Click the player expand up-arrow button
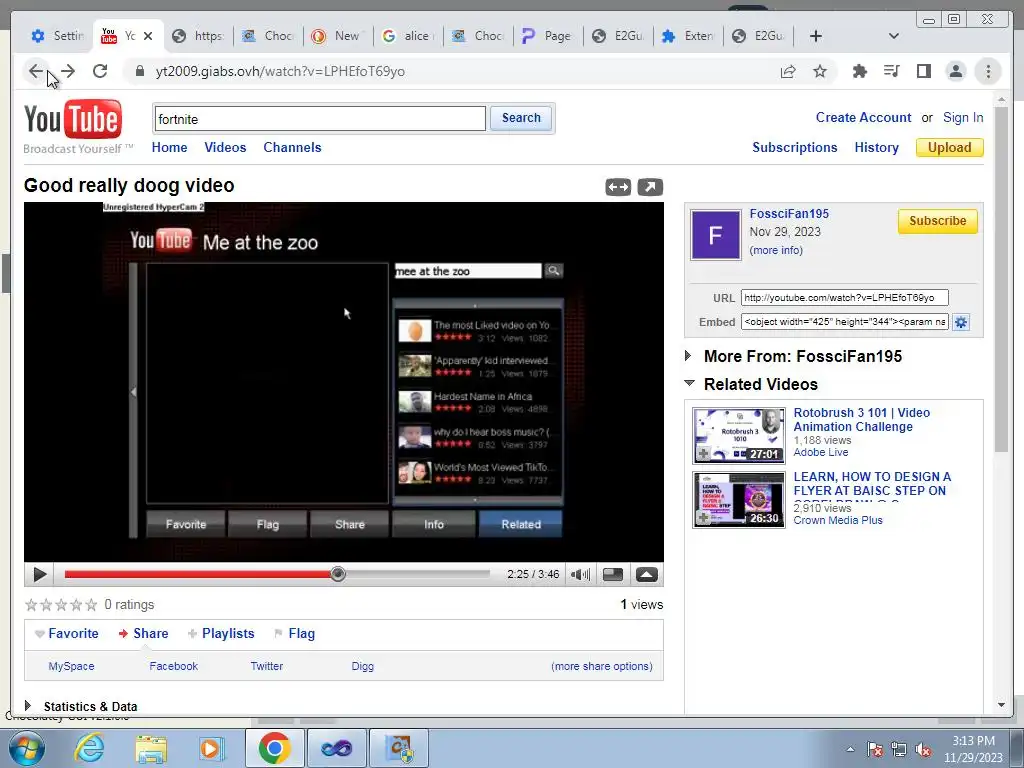Viewport: 1024px width, 768px height. click(x=647, y=575)
